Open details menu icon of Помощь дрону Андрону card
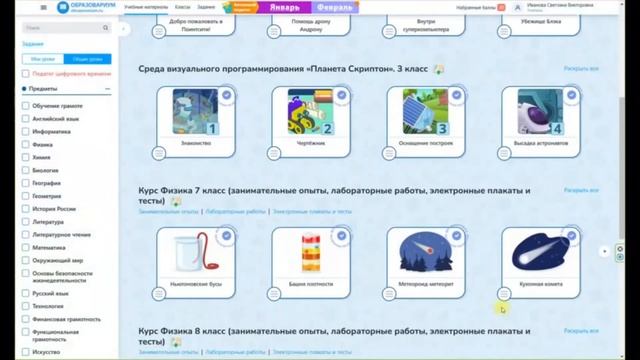Screen dimensions: 640x360 [274, 31]
